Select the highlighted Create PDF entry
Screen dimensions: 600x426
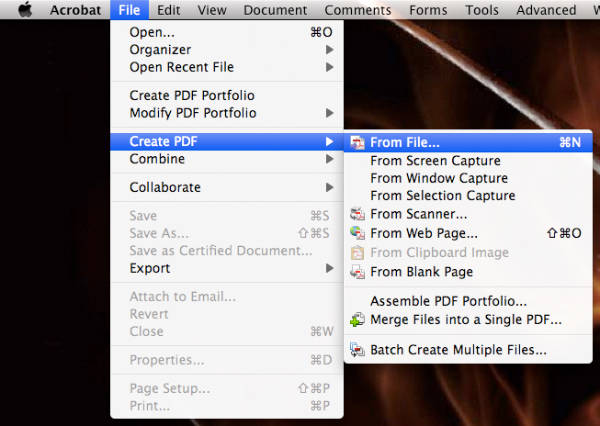click(227, 142)
